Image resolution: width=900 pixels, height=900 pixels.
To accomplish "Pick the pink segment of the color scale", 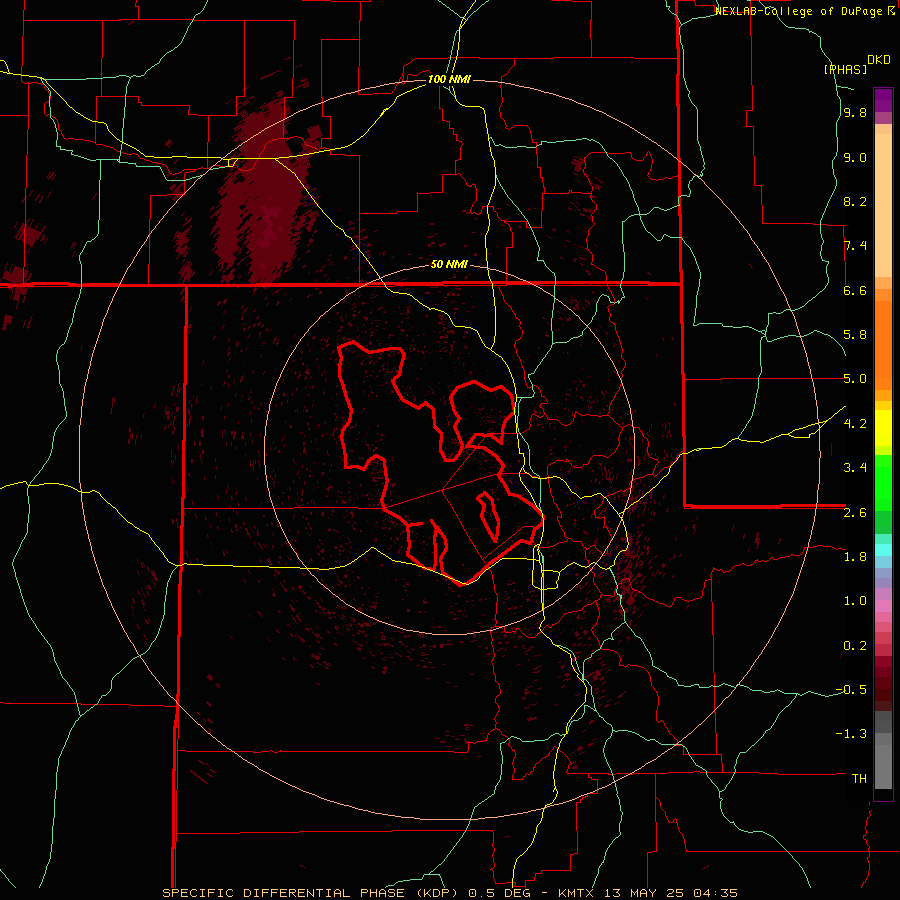I will point(883,606).
